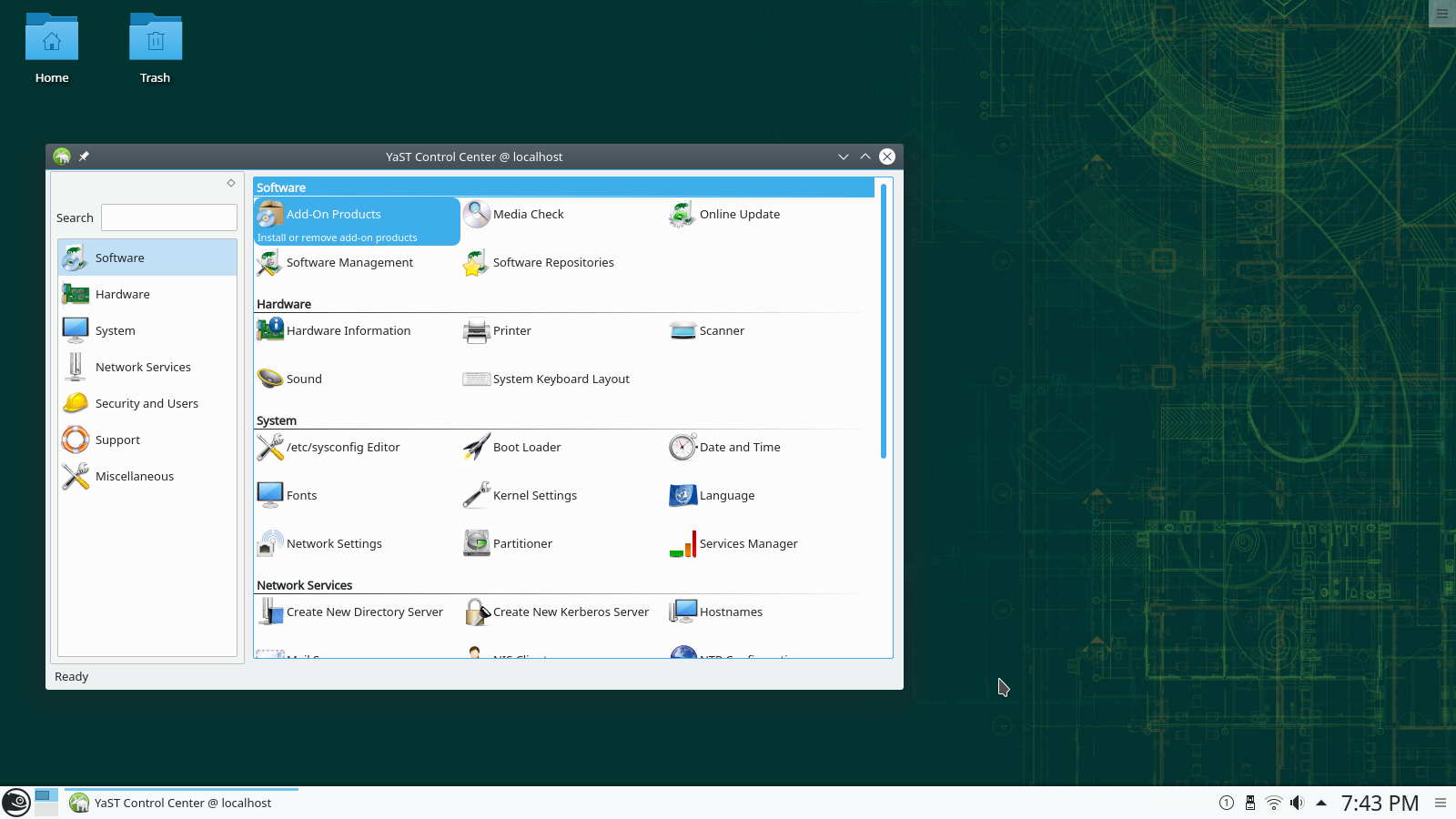This screenshot has height=819, width=1456.
Task: Click the module list vertical scrollbar
Action: point(883,321)
